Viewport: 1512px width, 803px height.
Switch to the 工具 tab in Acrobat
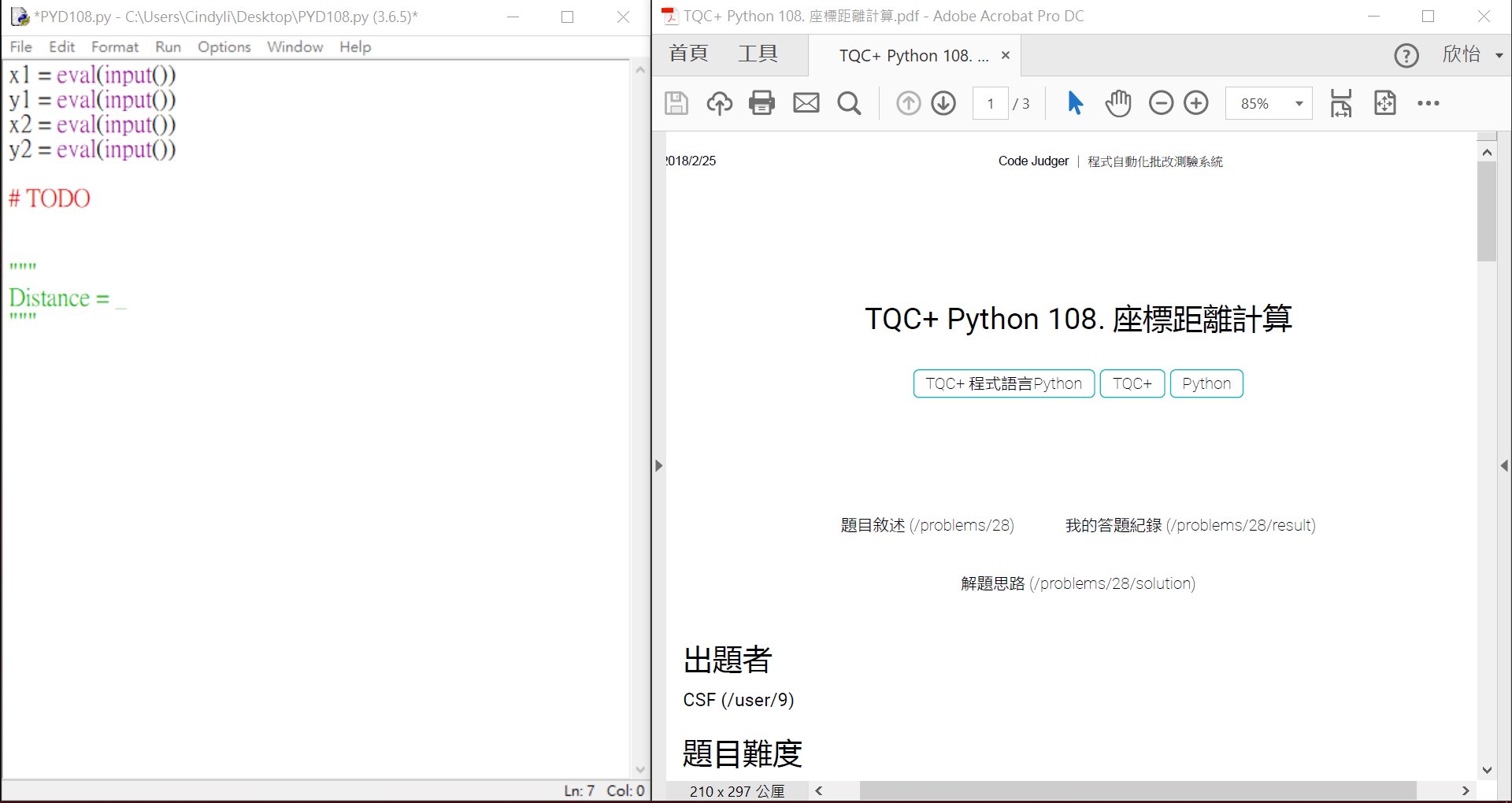tap(758, 54)
